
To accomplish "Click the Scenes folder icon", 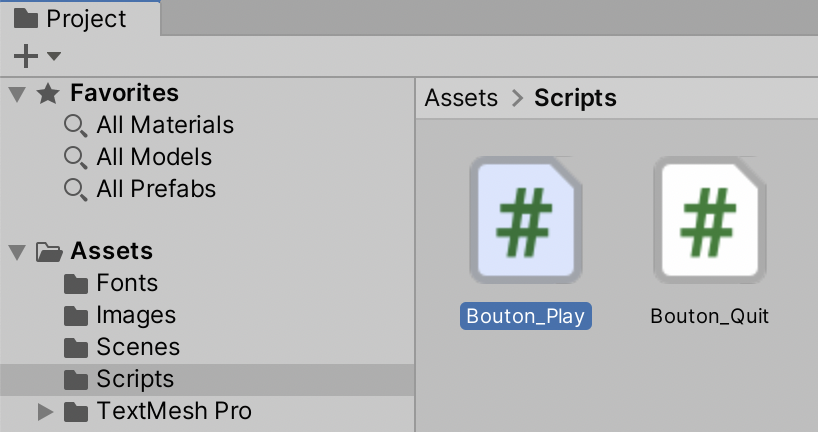I will [76, 348].
